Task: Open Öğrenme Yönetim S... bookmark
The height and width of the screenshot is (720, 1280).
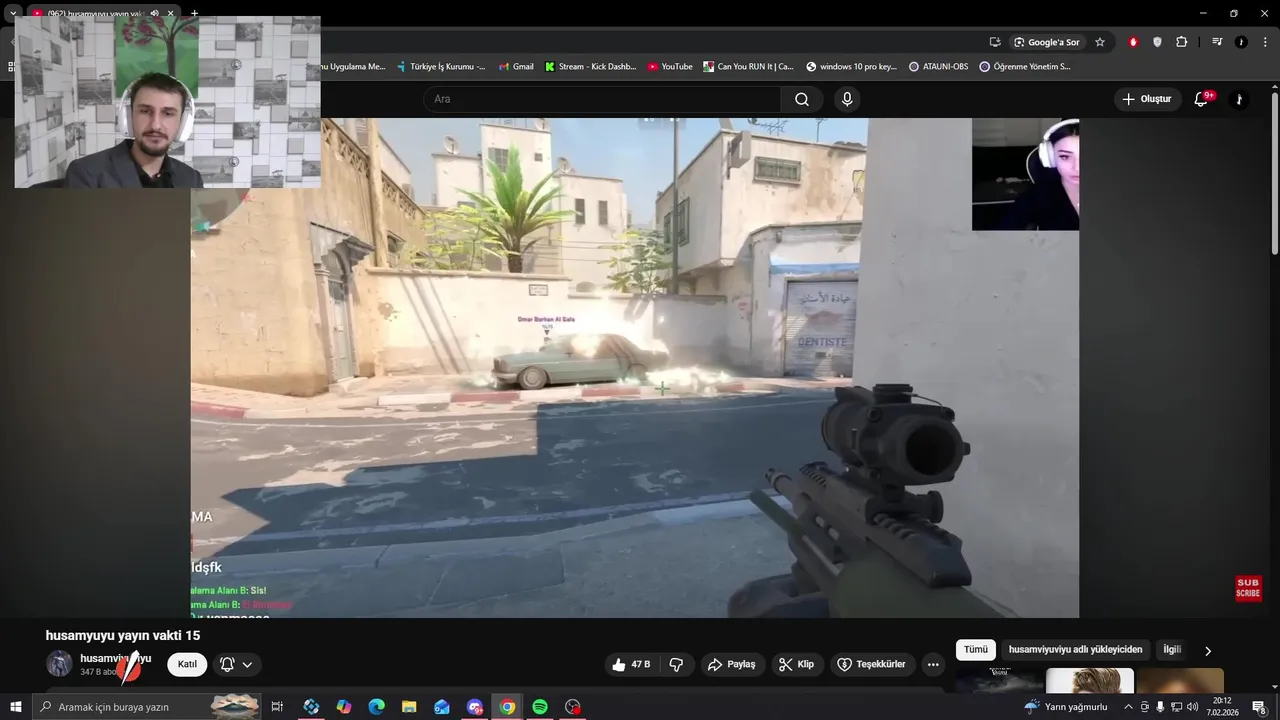Action: [x=1025, y=67]
